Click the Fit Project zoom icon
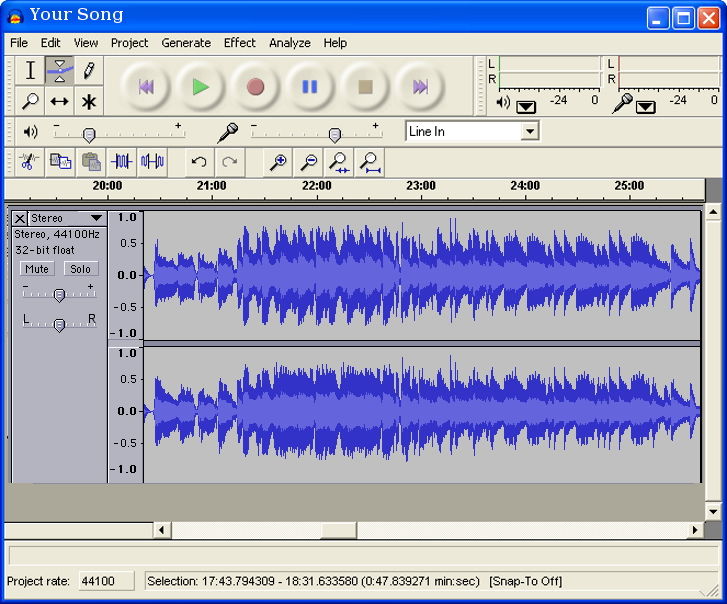Viewport: 727px width, 604px height. click(x=370, y=162)
